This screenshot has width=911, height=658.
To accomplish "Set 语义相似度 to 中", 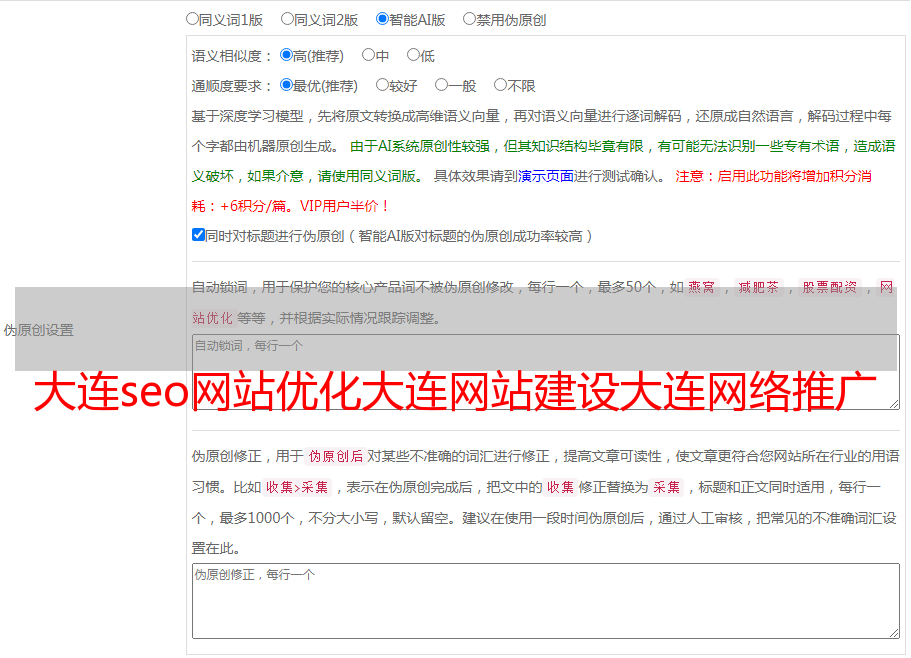I will [x=368, y=55].
